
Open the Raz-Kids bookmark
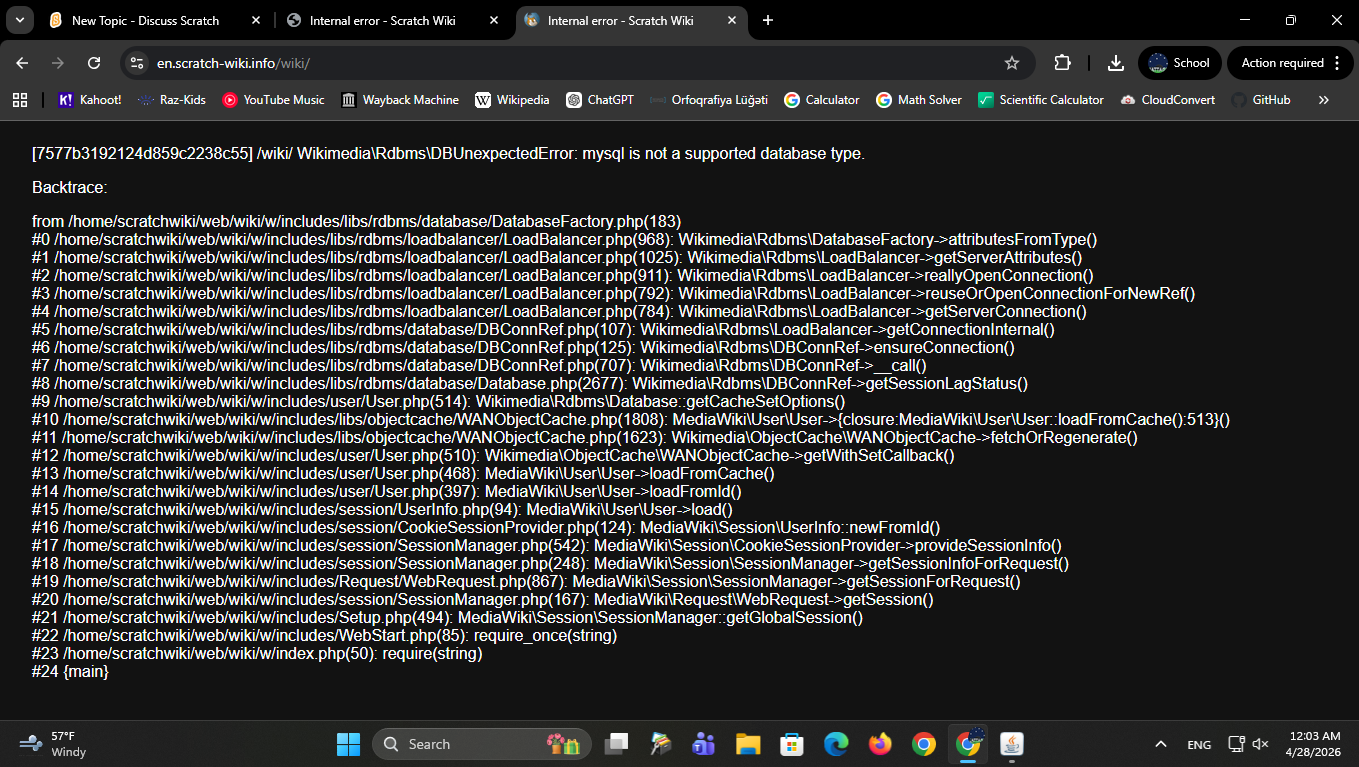(x=172, y=100)
